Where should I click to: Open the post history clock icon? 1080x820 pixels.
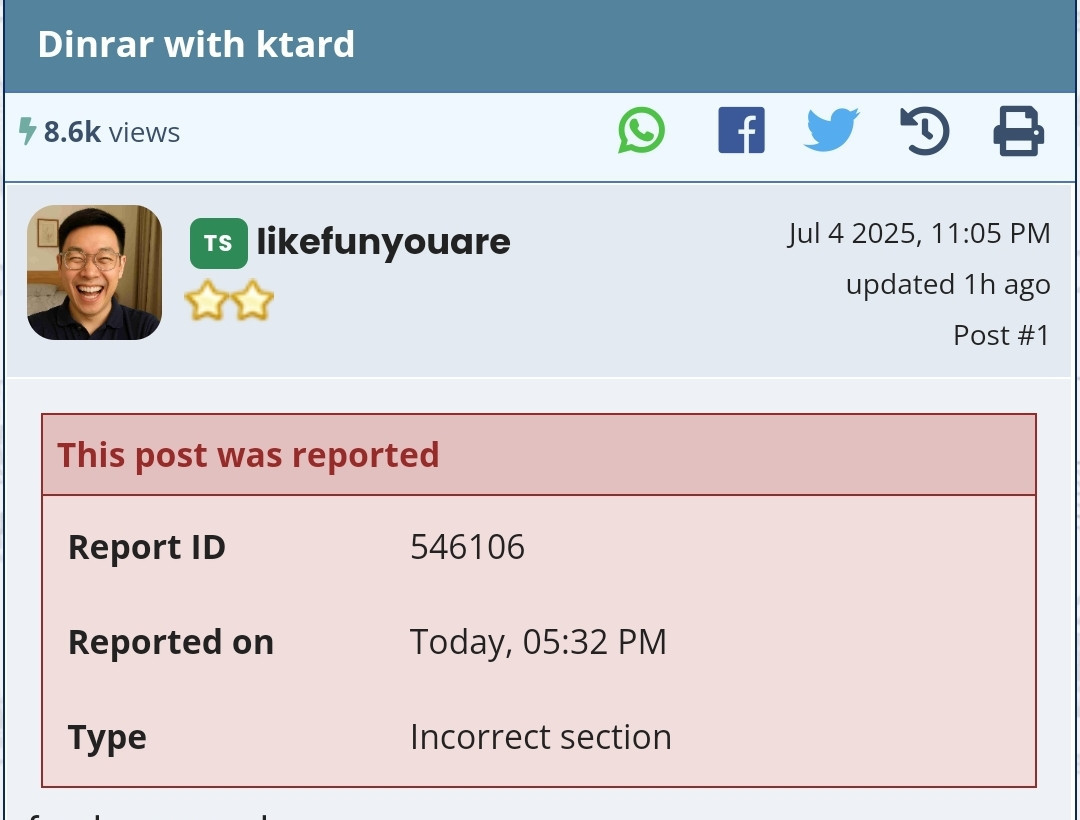point(925,130)
